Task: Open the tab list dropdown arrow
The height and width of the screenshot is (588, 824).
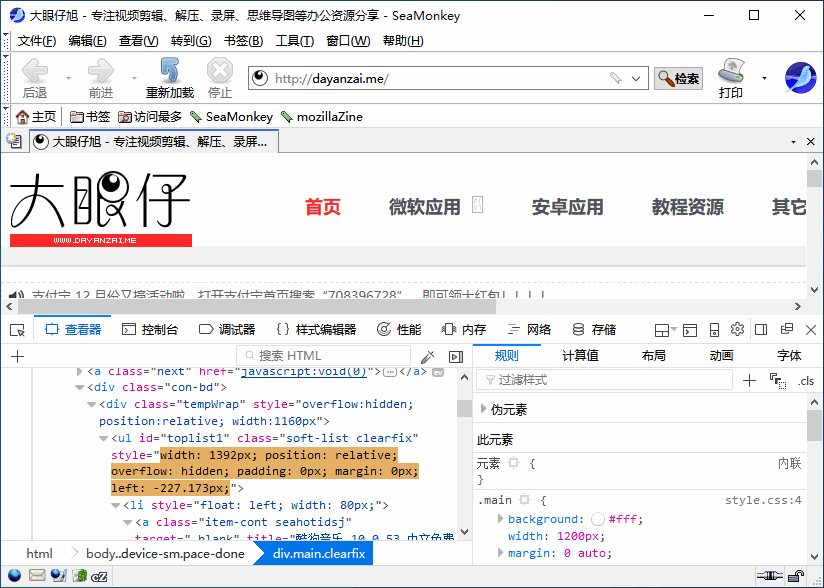Action: 793,142
